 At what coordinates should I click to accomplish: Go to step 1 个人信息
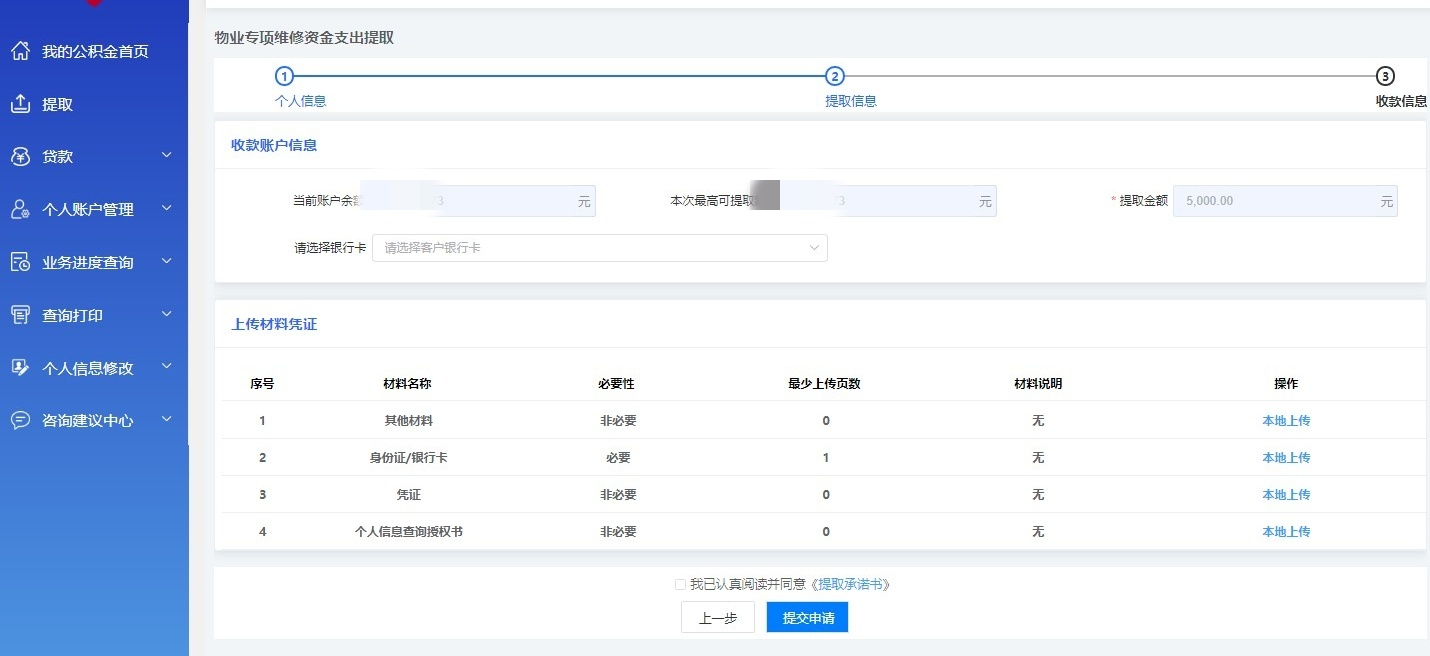[x=285, y=77]
